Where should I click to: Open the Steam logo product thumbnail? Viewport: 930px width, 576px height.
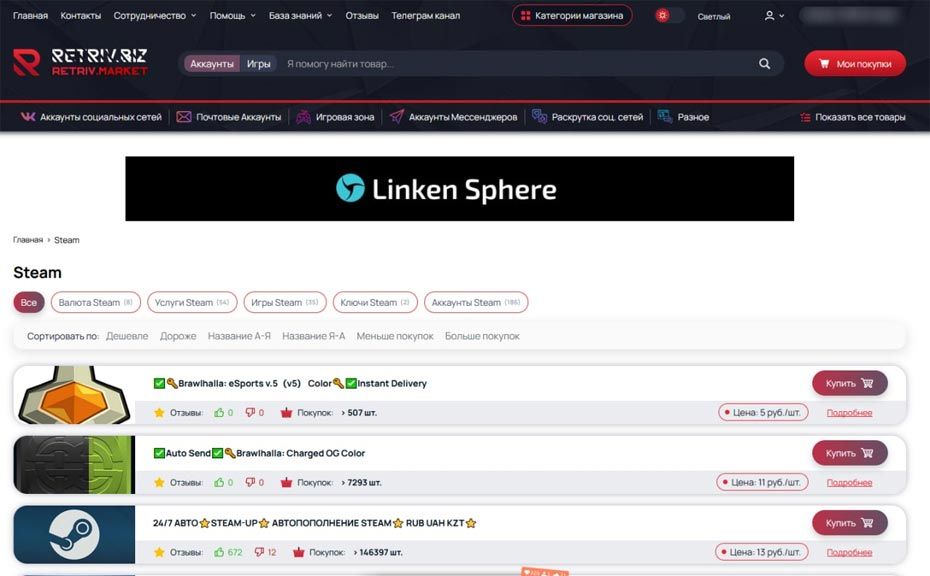coord(74,534)
